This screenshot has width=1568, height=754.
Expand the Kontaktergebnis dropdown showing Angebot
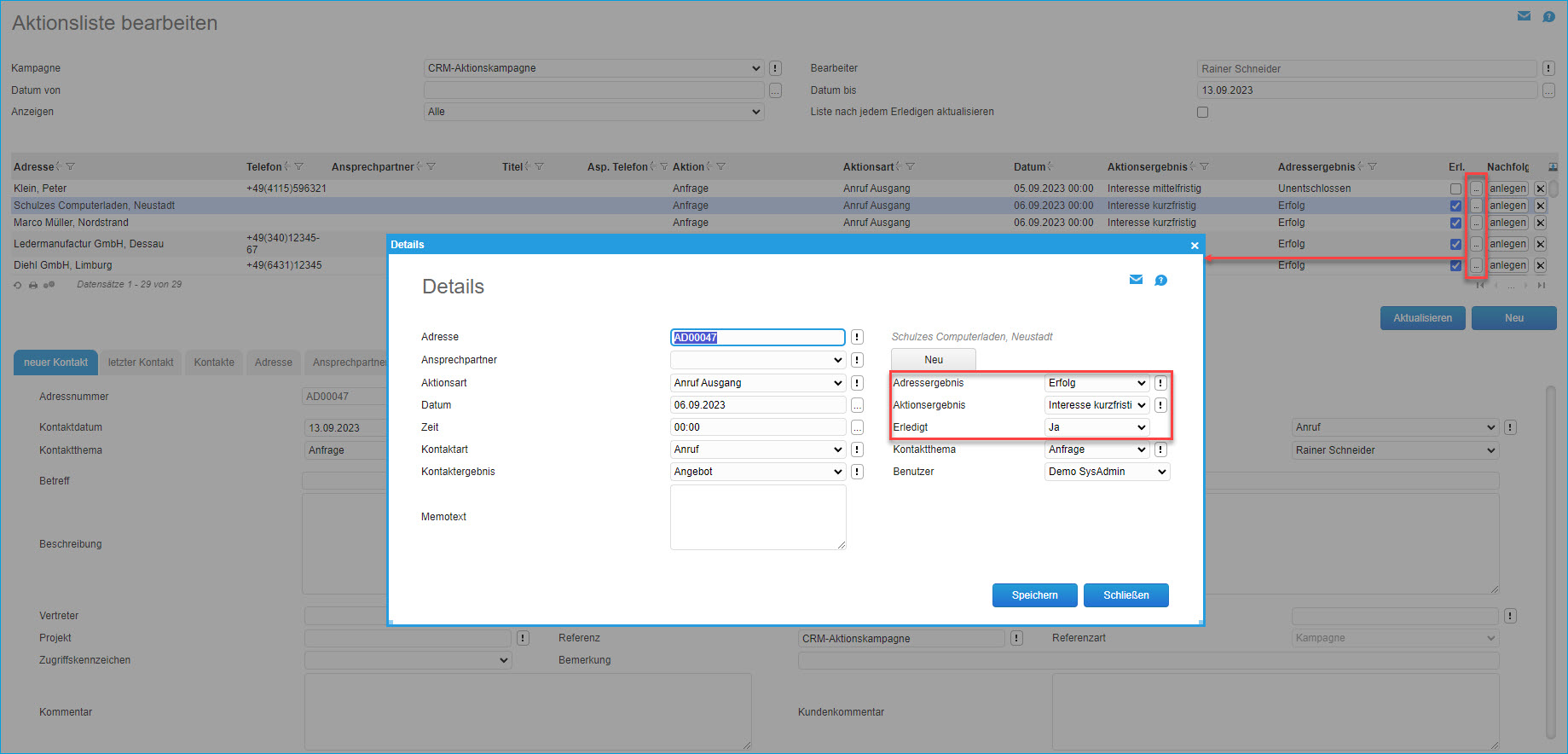tap(757, 472)
